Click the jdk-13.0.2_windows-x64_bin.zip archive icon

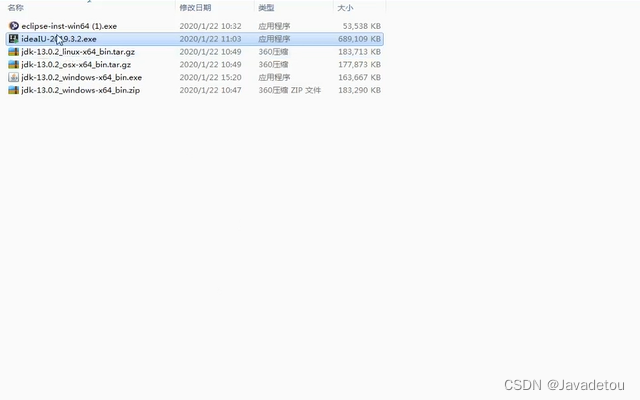point(13,90)
